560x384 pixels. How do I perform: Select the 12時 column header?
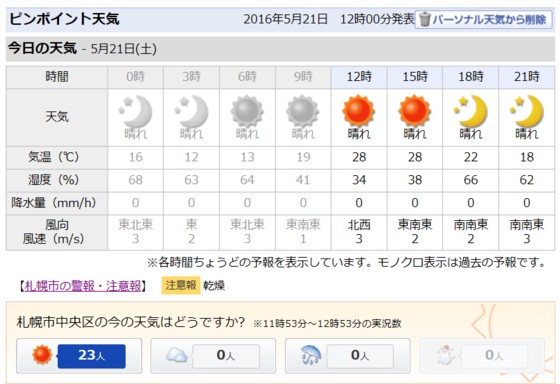359,77
